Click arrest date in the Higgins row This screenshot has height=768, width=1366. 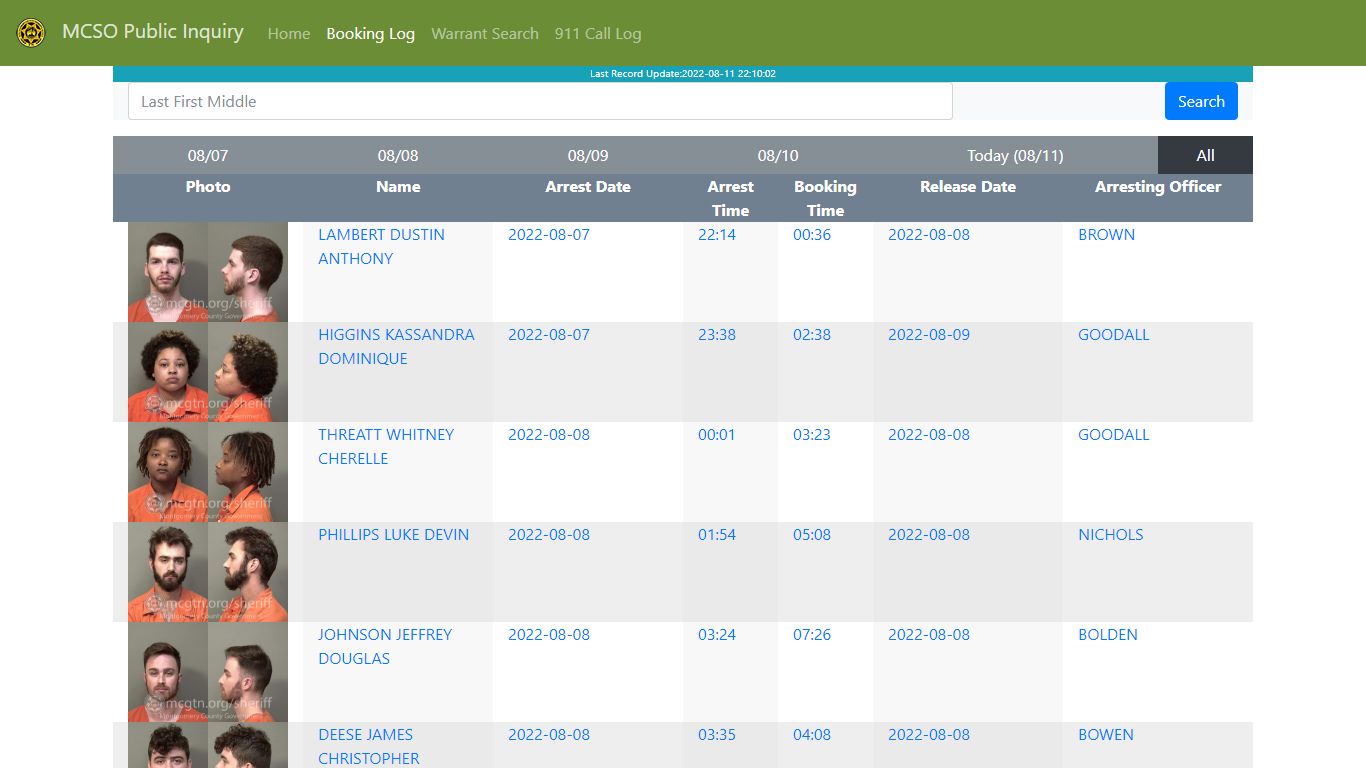(x=549, y=334)
